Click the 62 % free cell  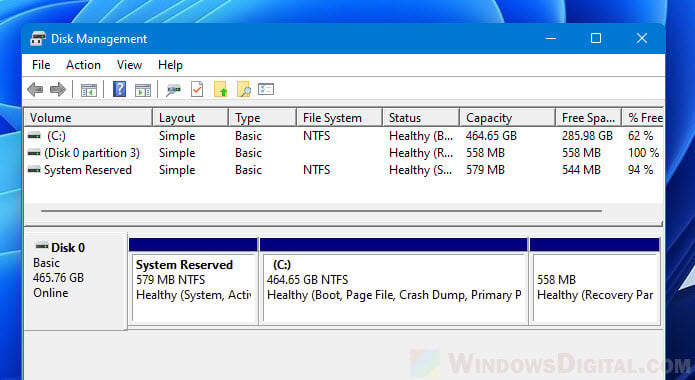(x=640, y=136)
